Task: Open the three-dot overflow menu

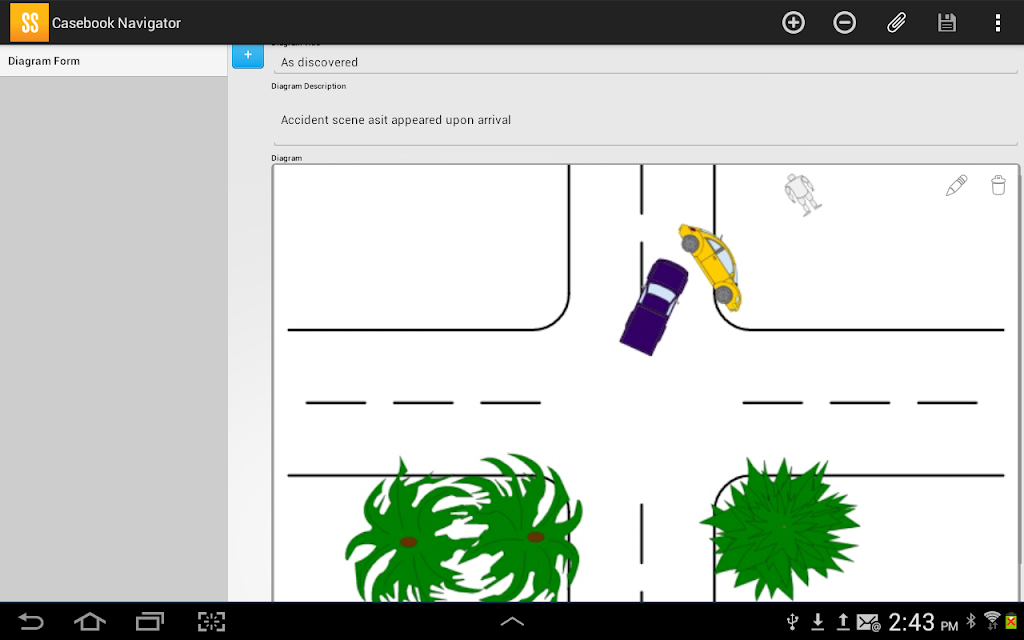Action: tap(997, 22)
